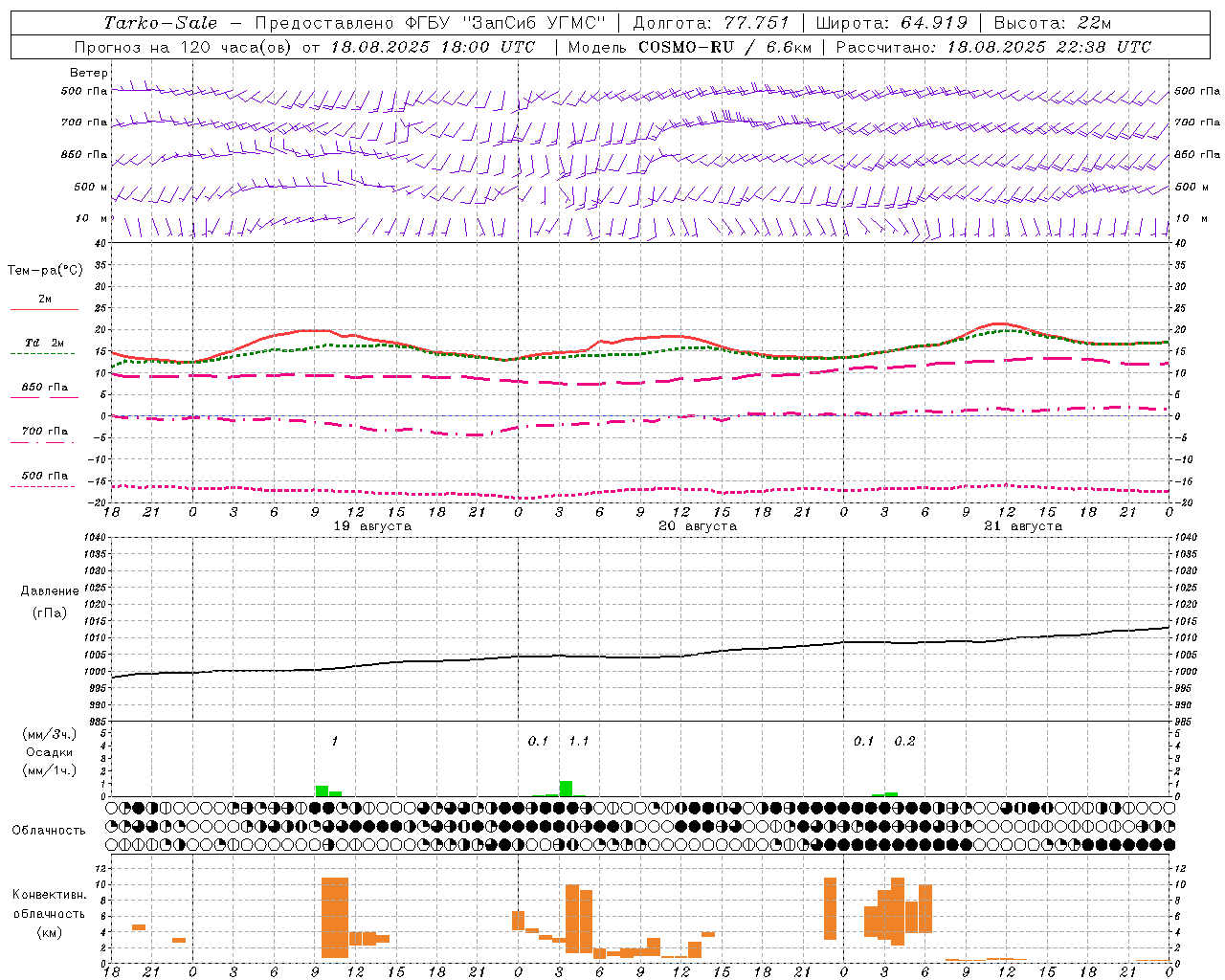Click the red 2м temperature legend line
1225x980 pixels.
[44, 309]
